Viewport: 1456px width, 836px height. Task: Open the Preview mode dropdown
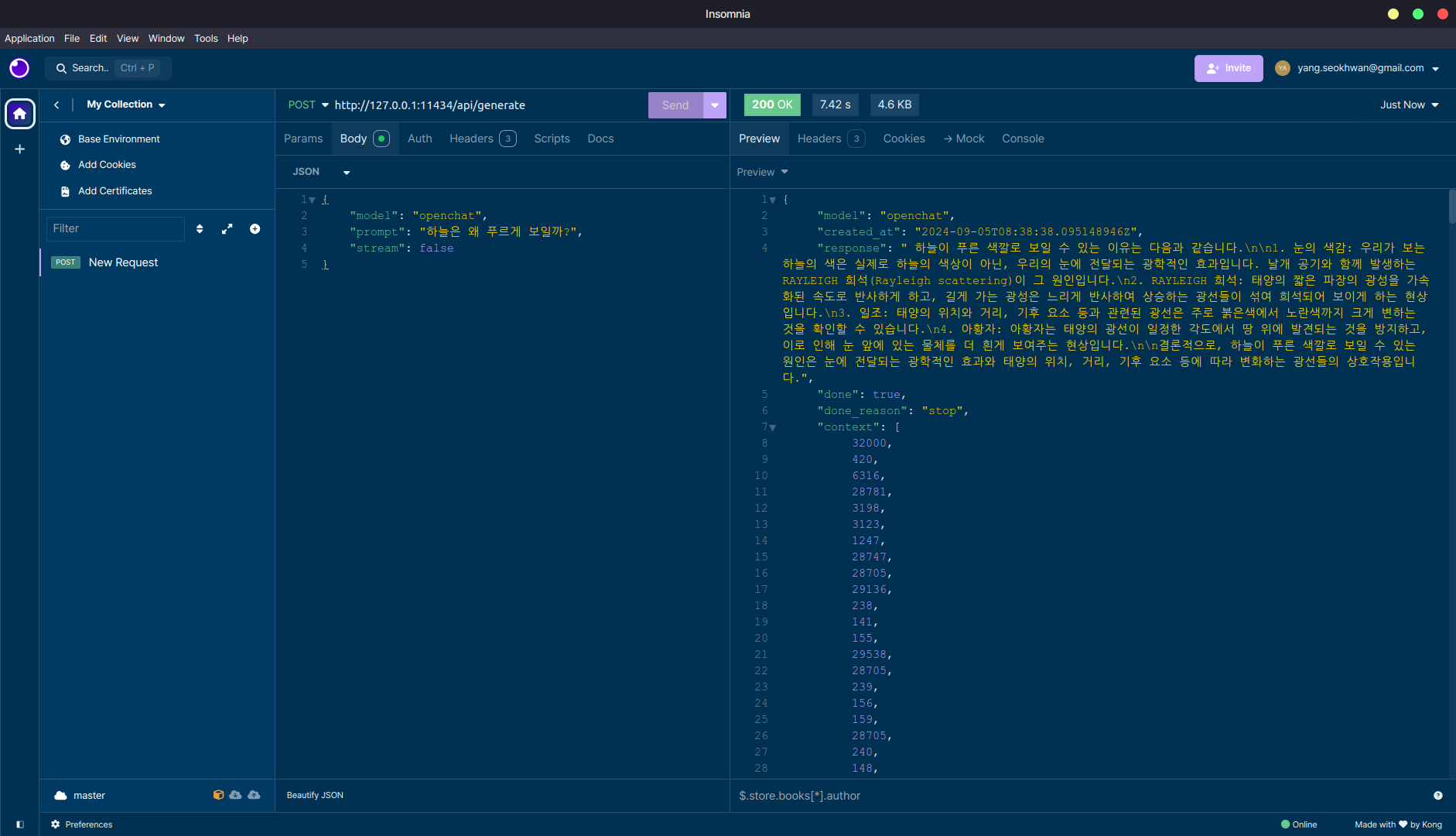pyautogui.click(x=763, y=172)
